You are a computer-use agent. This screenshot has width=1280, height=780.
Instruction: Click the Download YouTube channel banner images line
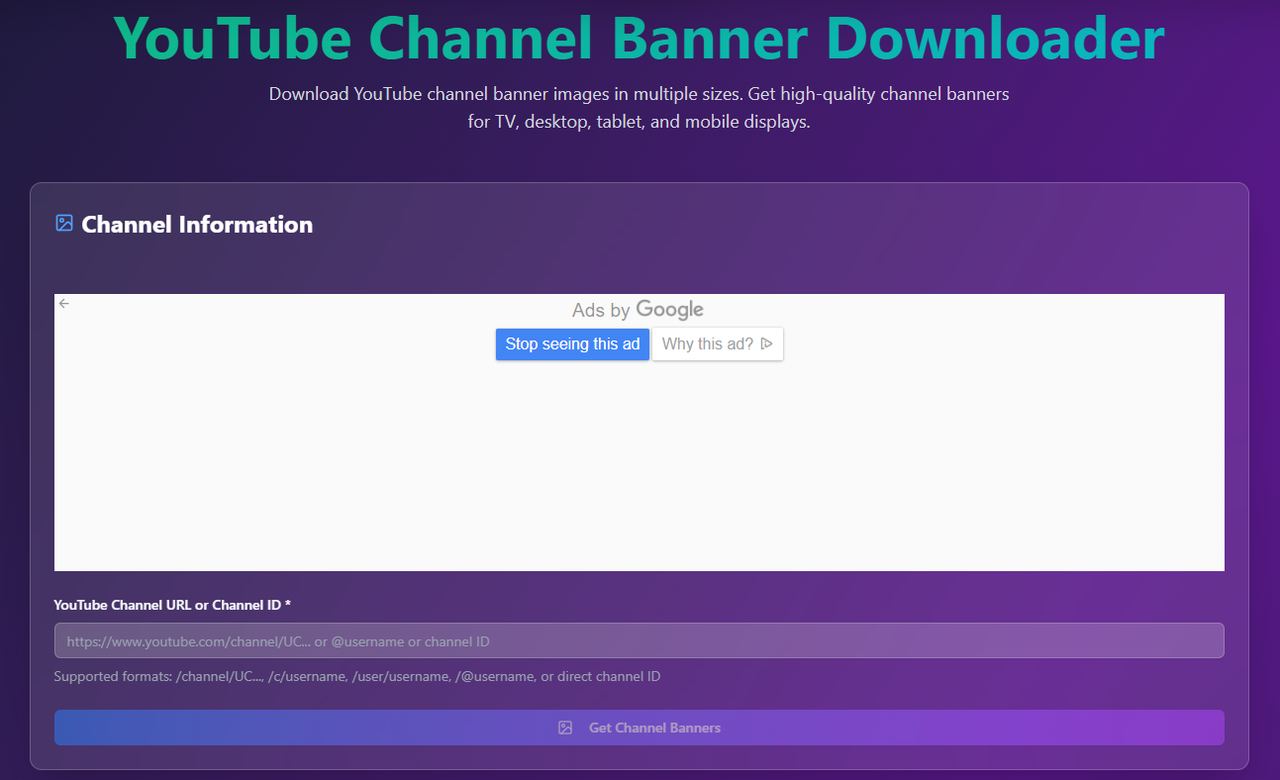(638, 94)
